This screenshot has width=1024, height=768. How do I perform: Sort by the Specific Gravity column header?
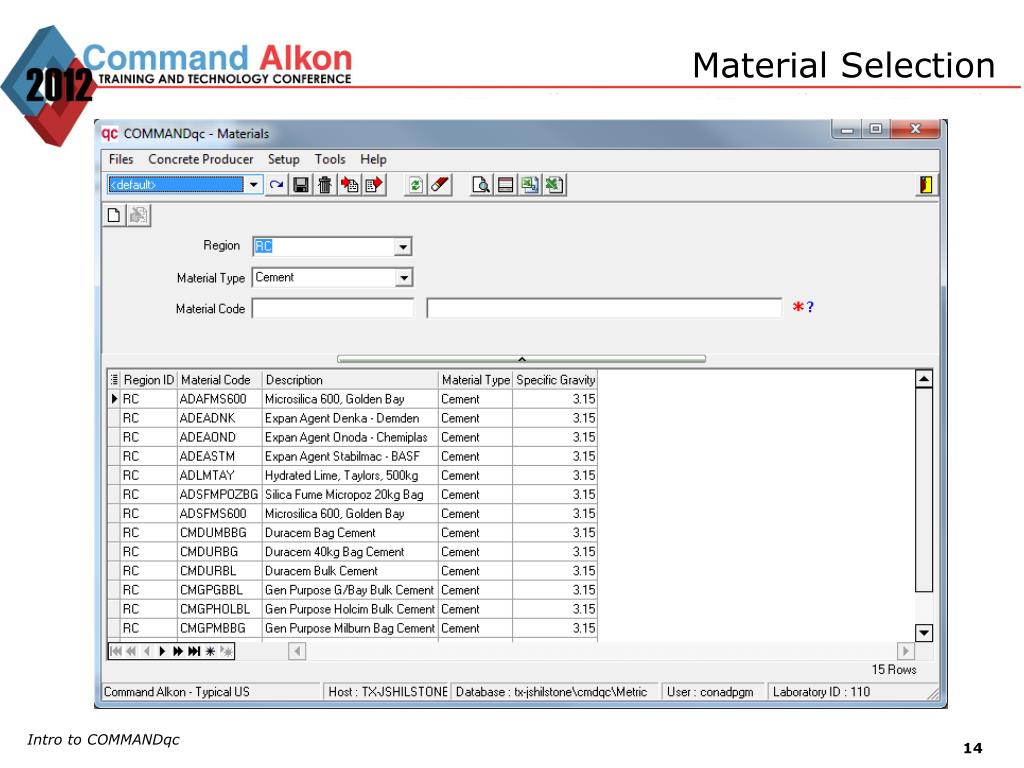click(555, 380)
